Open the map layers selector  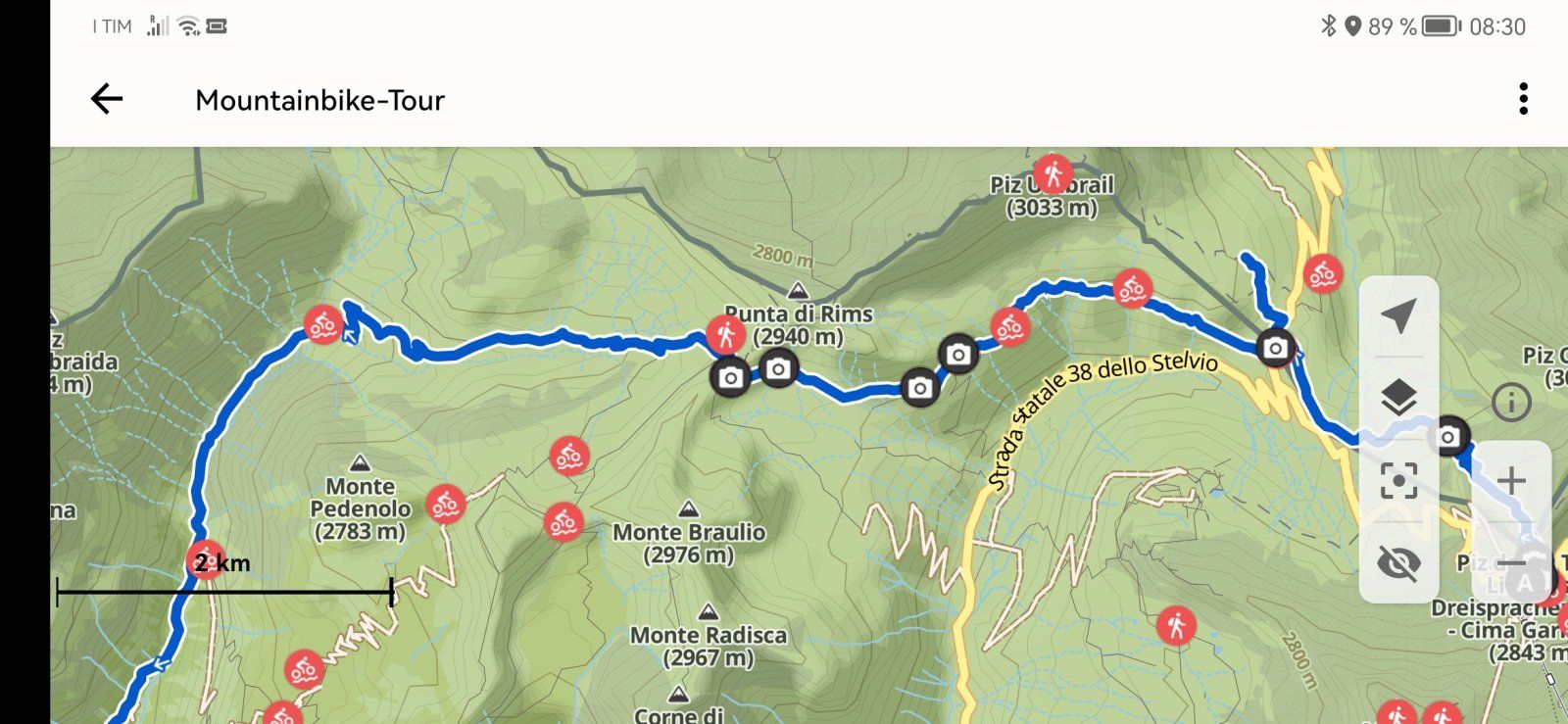tap(1398, 398)
